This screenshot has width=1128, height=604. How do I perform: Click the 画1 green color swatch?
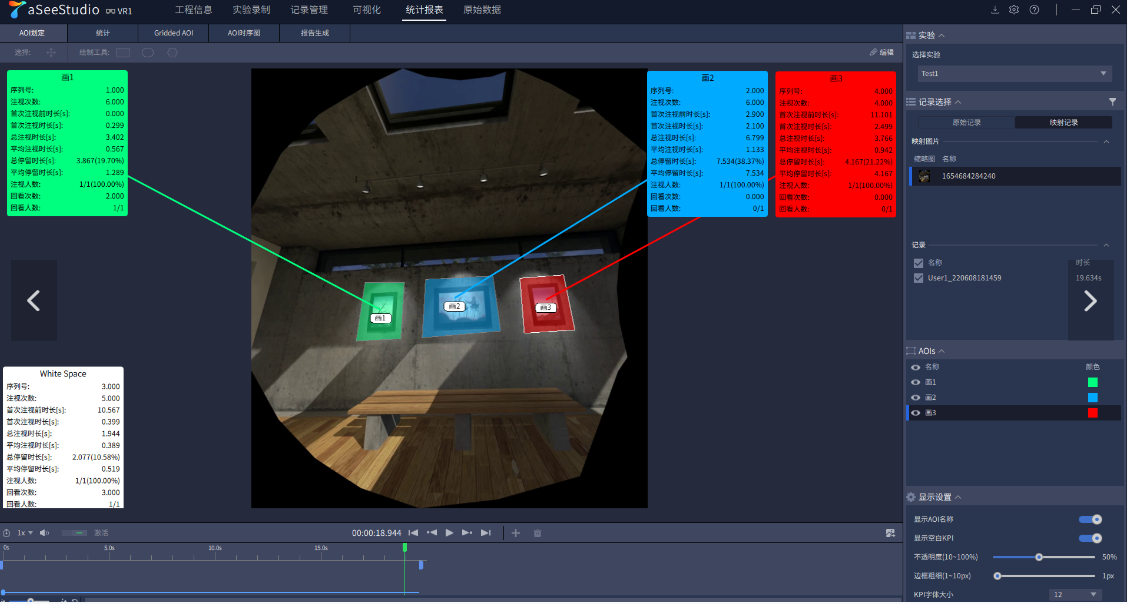(1093, 383)
